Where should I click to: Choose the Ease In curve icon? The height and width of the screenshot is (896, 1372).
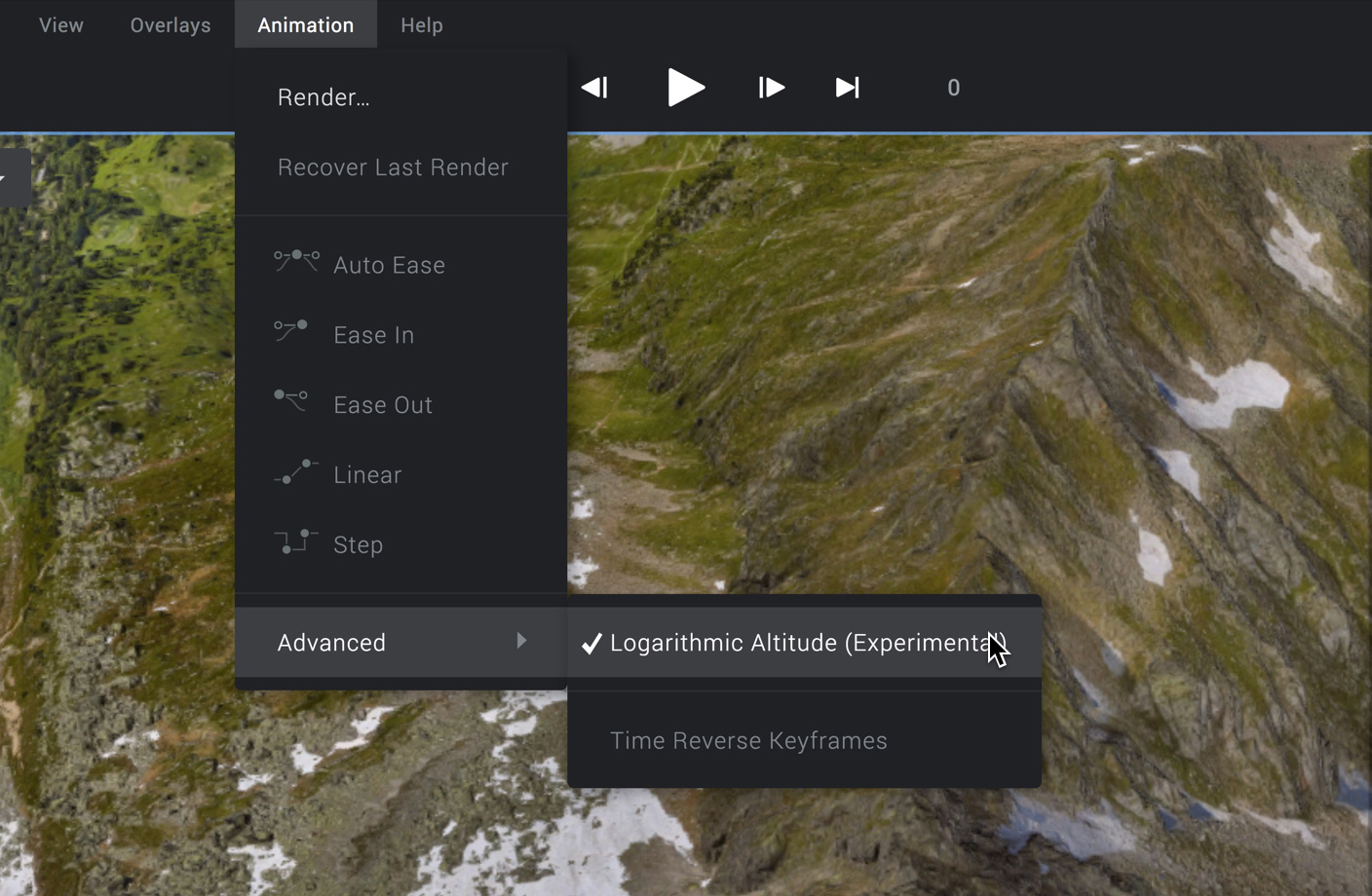291,332
